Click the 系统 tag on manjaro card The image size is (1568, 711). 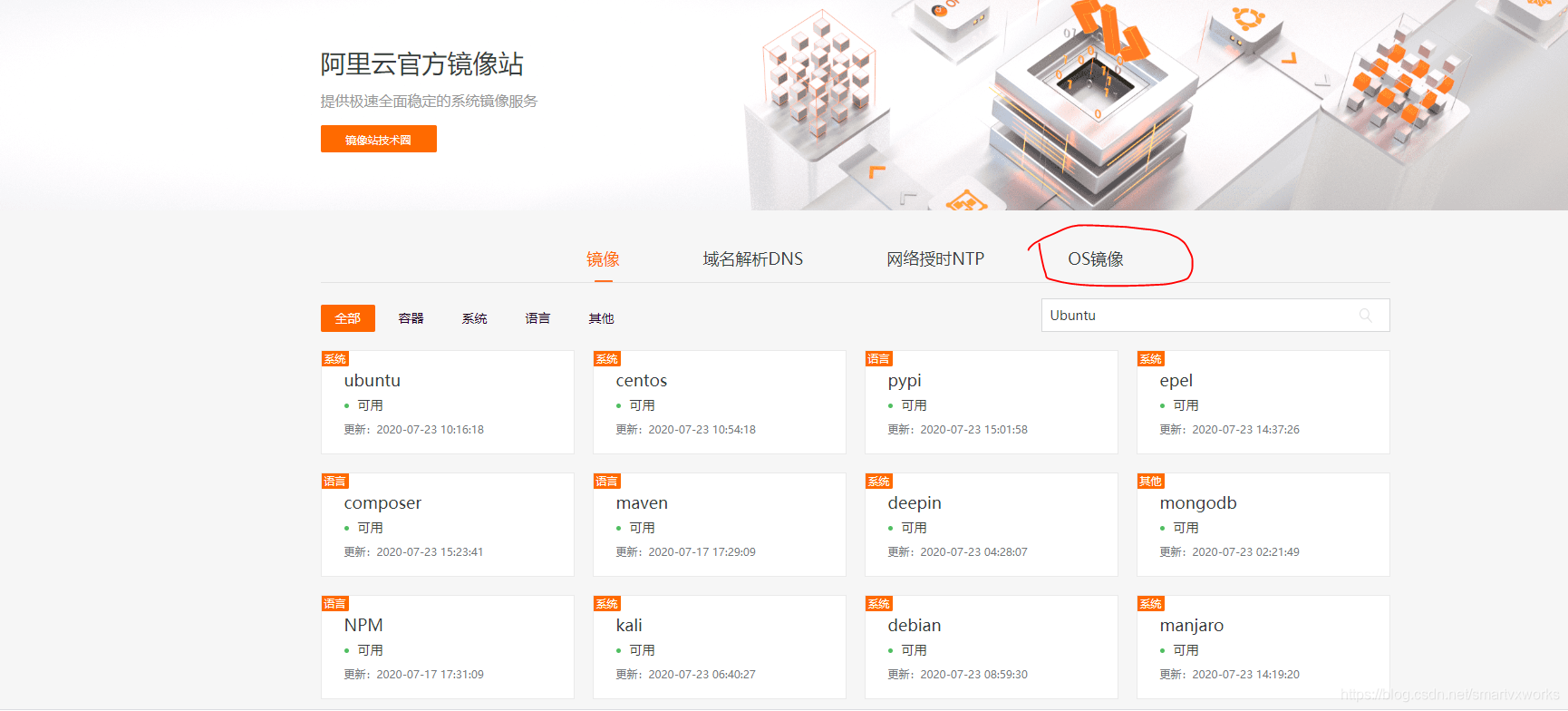(1151, 604)
